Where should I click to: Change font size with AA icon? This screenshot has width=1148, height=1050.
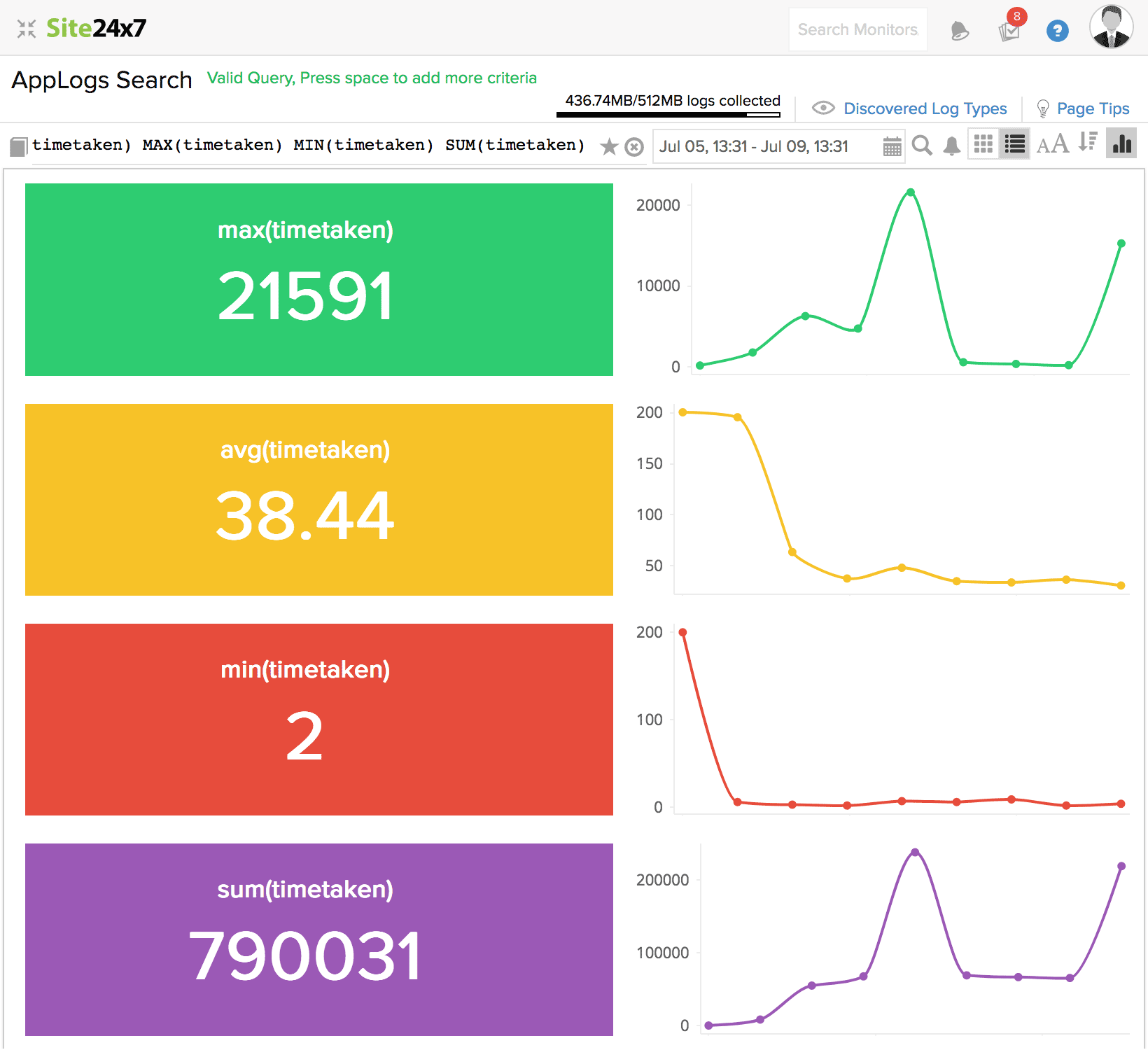pyautogui.click(x=1052, y=144)
